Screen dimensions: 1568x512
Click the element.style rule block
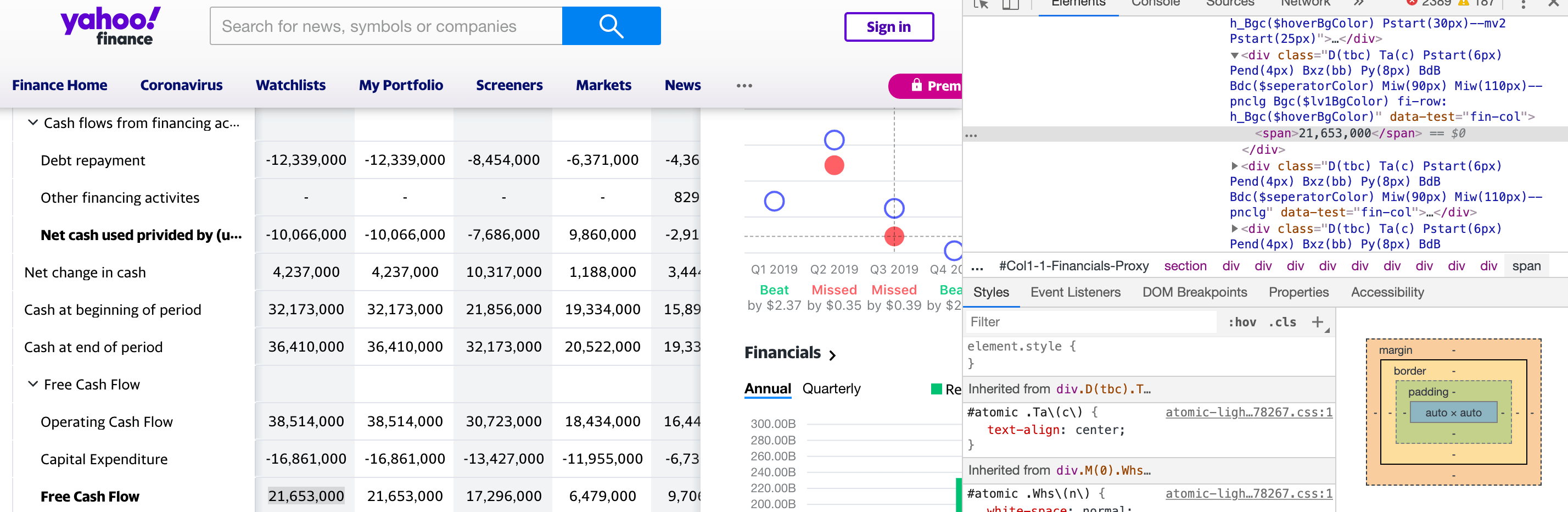coord(1149,355)
